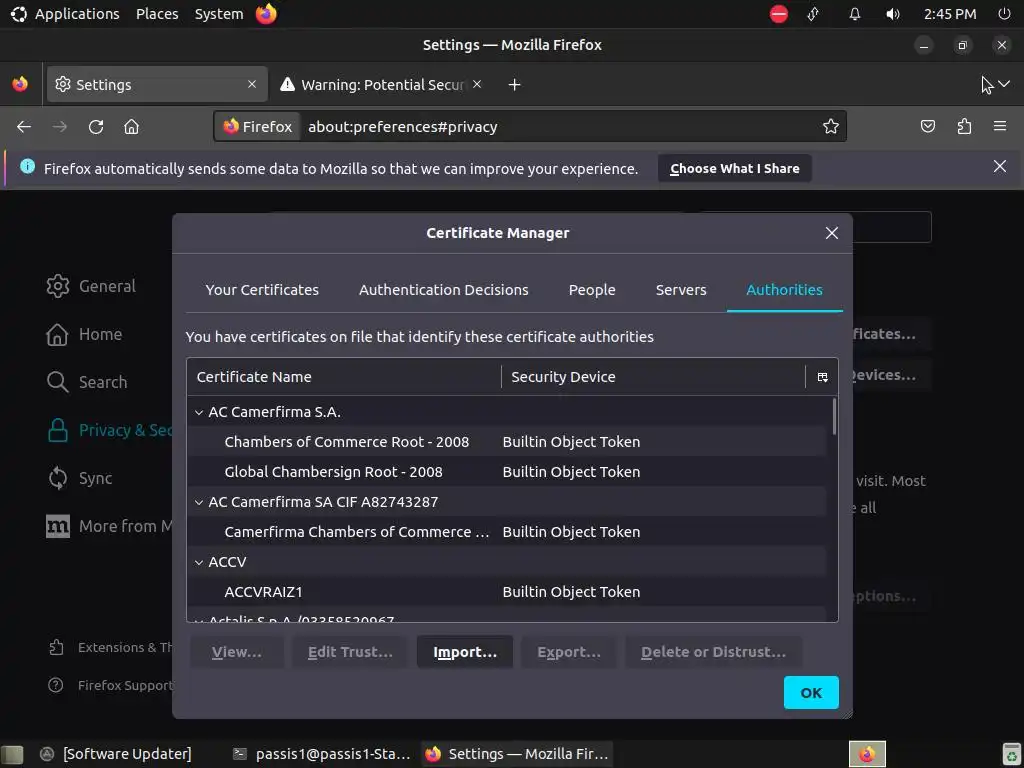Open Firefox Support link

(x=110, y=685)
